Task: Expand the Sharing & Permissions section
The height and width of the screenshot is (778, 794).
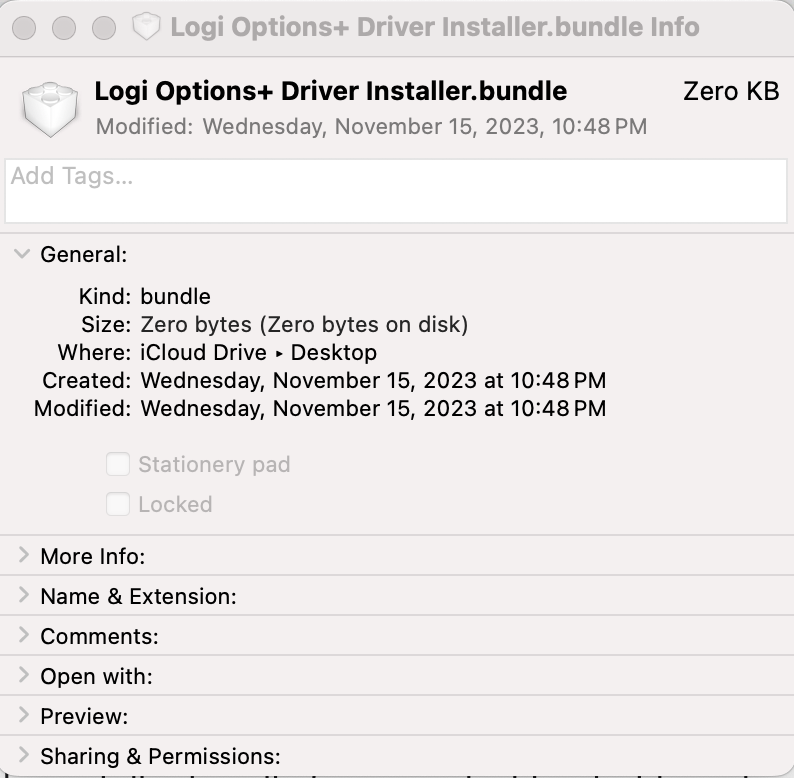Action: tap(23, 756)
